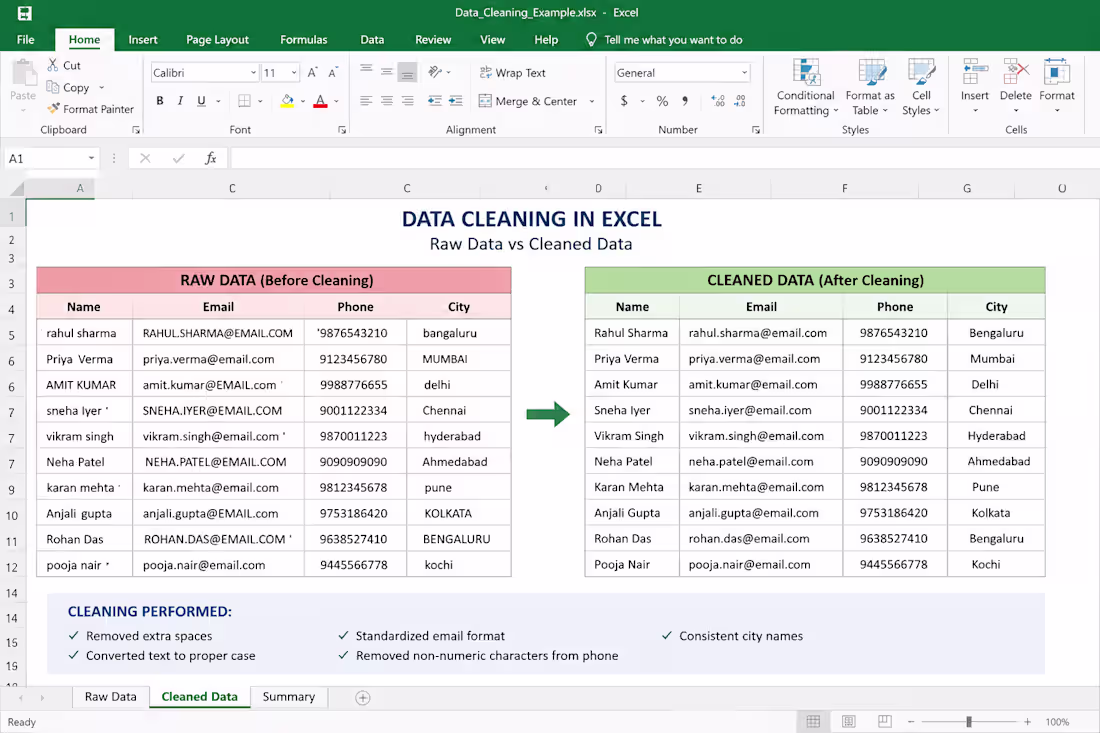Click the Percent Style icon
The height and width of the screenshot is (733, 1100).
[x=662, y=101]
